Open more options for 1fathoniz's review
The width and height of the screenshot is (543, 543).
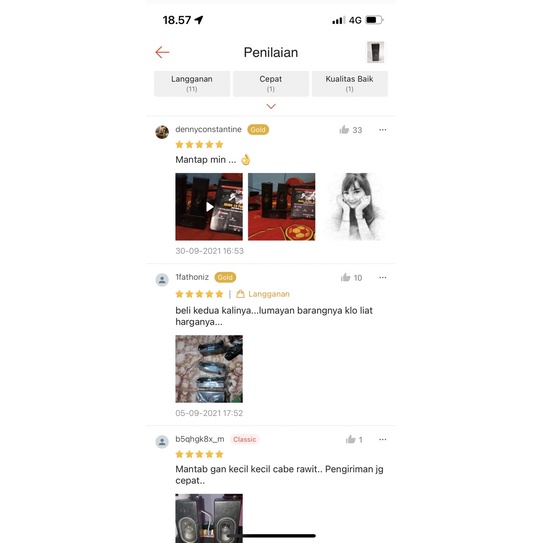point(383,277)
